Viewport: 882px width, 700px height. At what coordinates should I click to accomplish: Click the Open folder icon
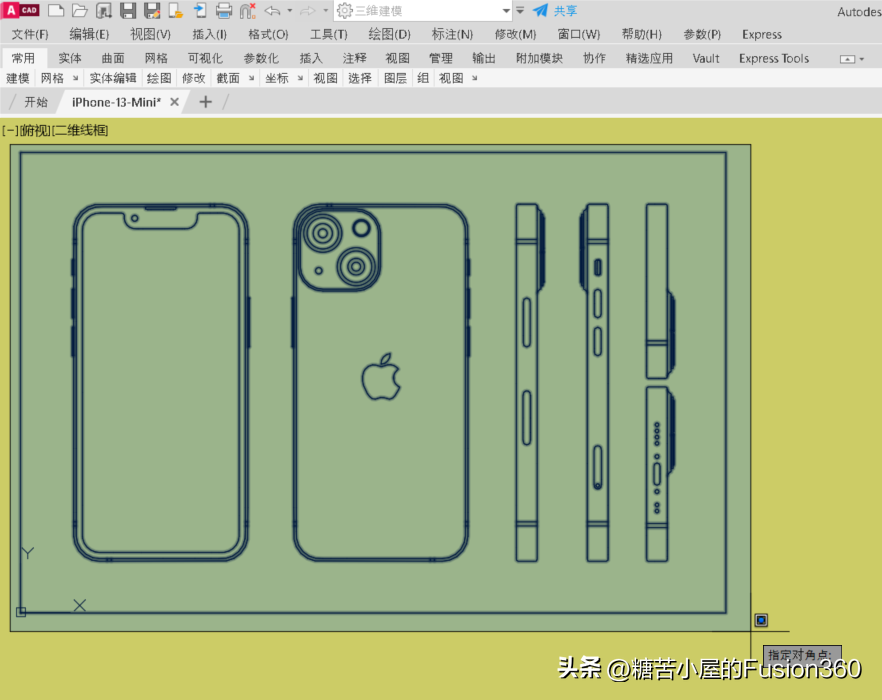(79, 10)
